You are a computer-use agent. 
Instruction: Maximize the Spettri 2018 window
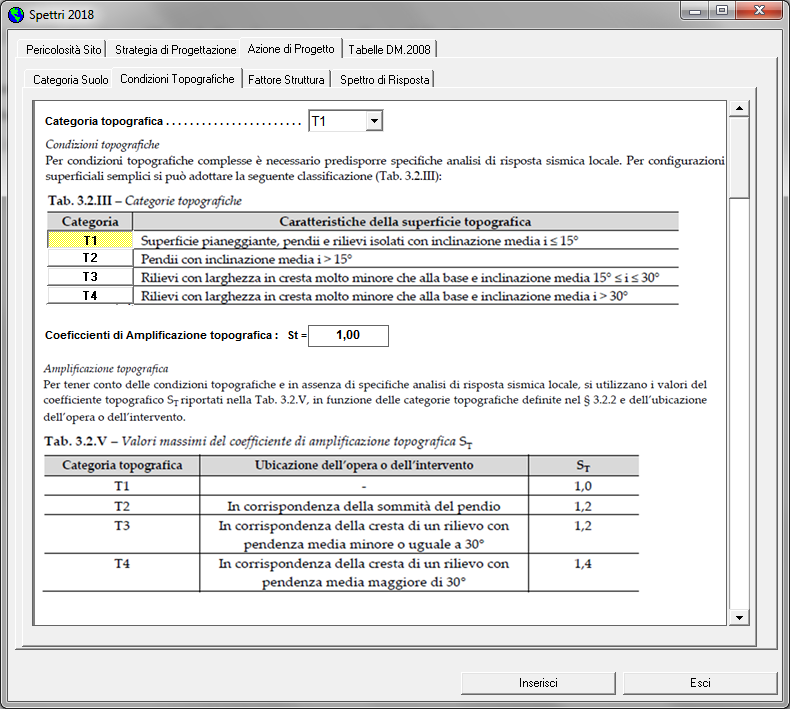coord(722,11)
